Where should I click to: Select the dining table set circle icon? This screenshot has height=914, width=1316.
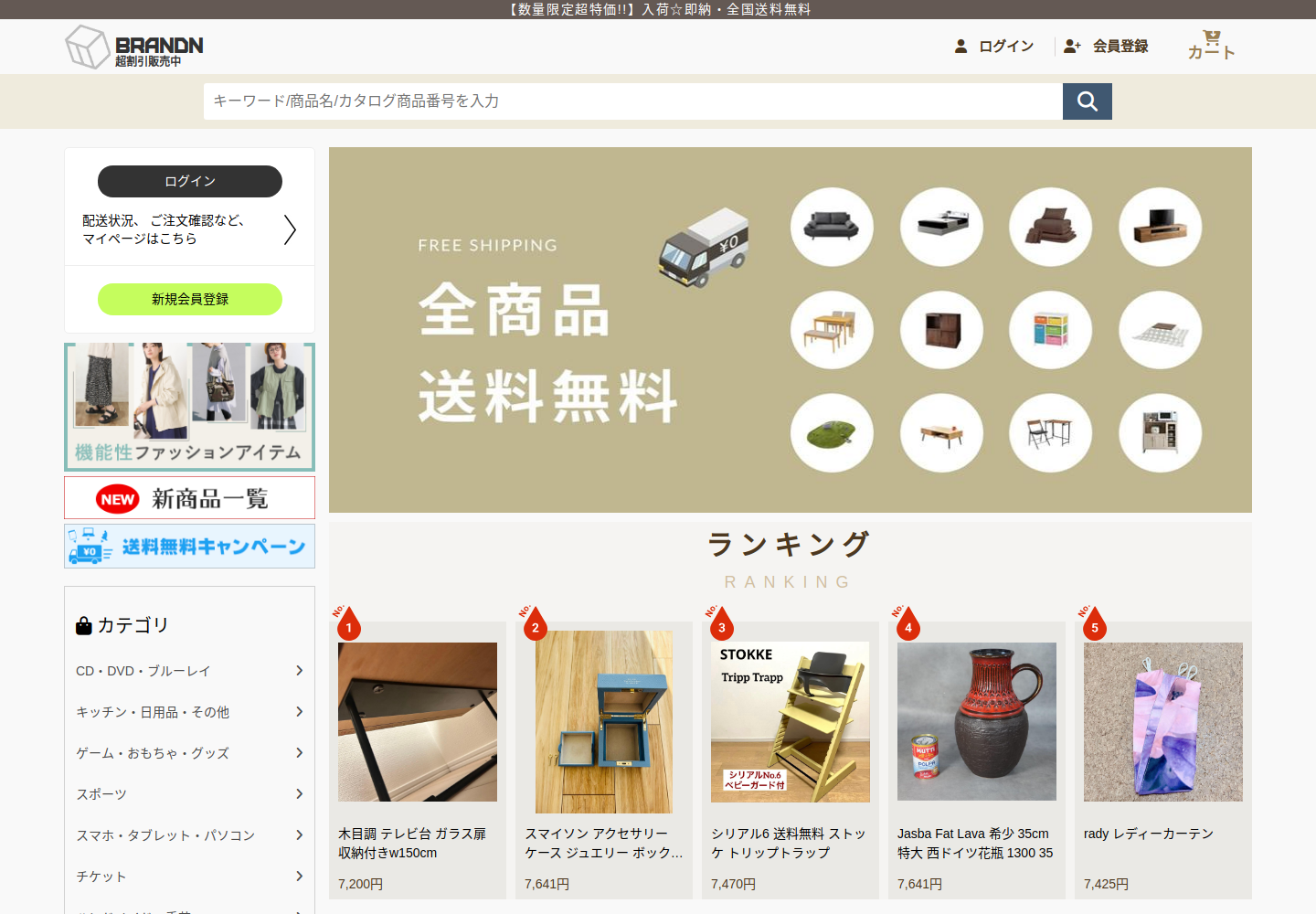[x=832, y=330]
